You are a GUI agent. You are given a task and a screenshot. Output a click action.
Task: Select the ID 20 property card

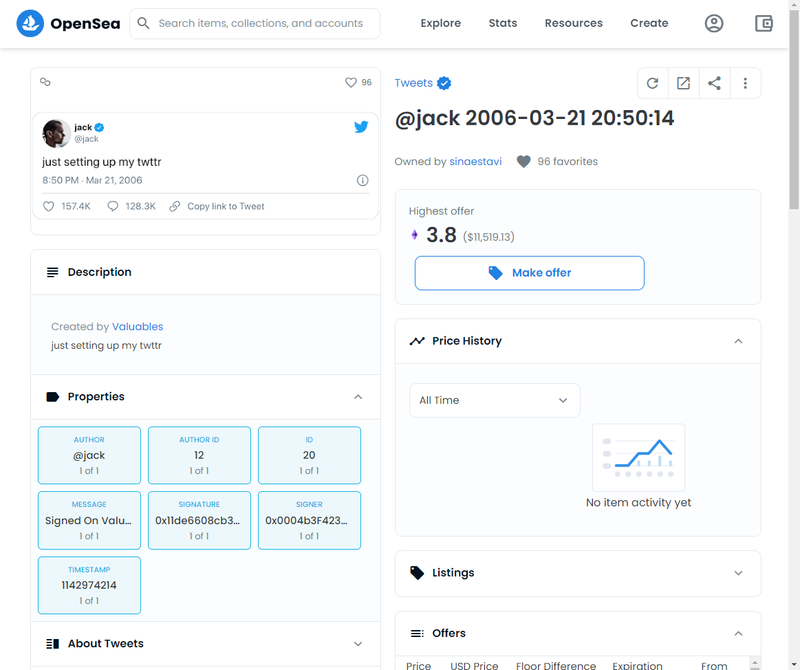(309, 455)
